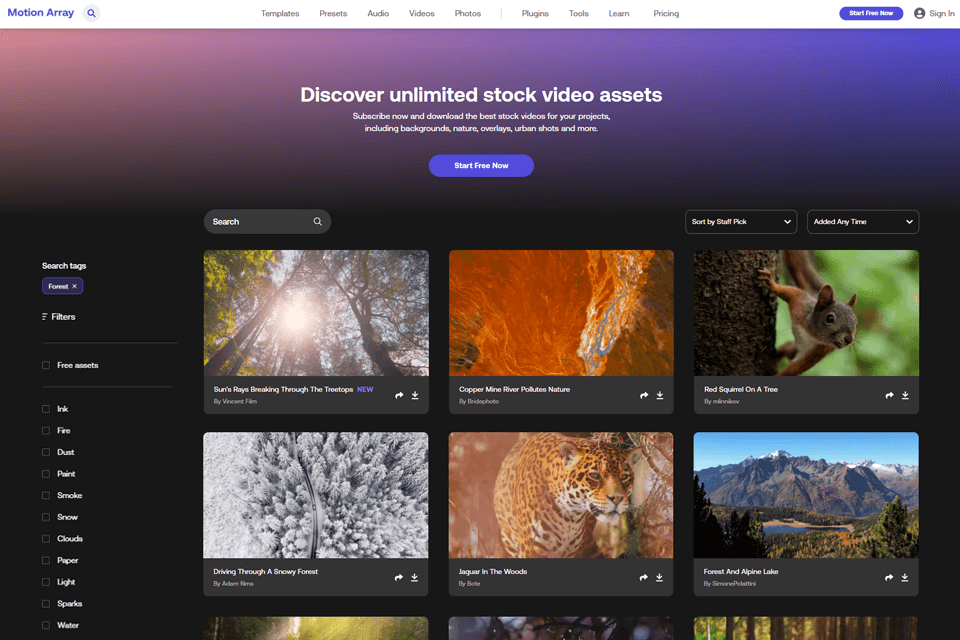
Task: Click the Sign In link
Action: (x=942, y=13)
